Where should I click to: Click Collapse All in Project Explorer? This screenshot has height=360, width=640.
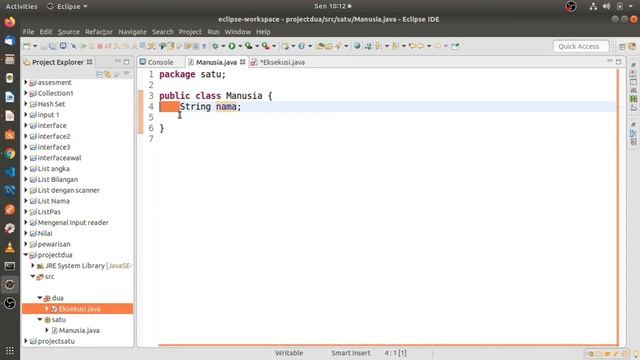click(99, 74)
